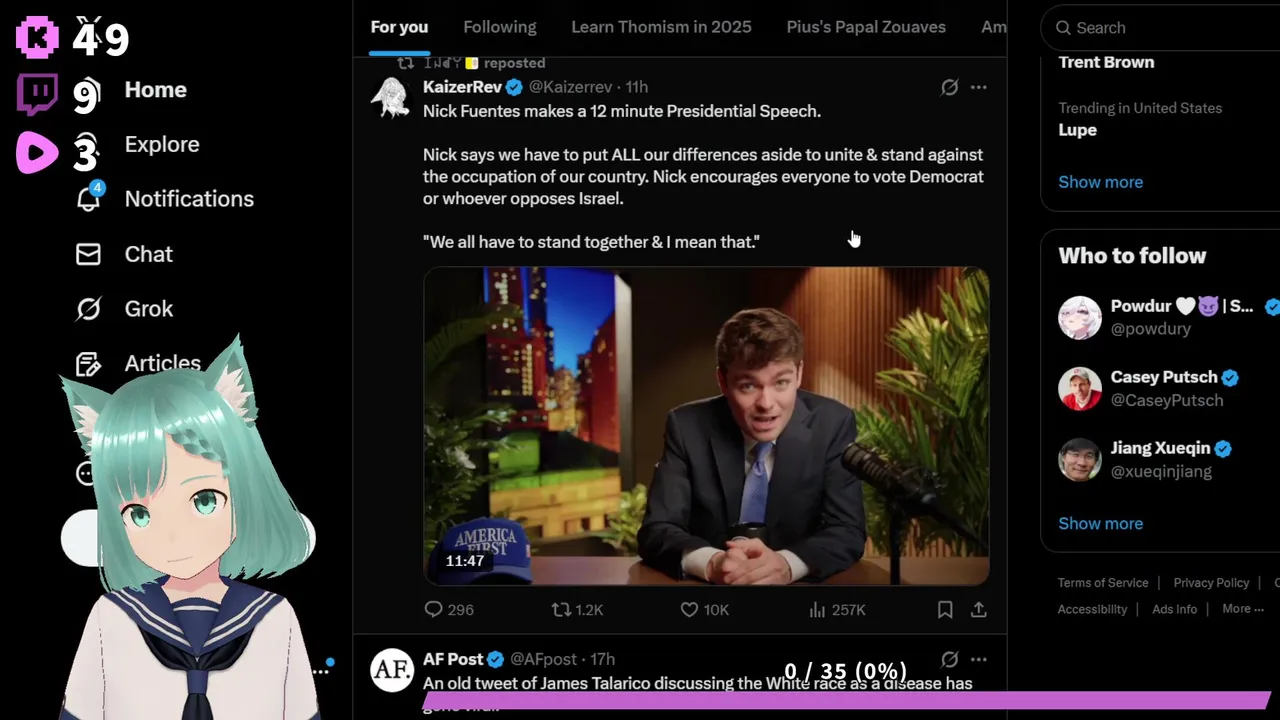Open Notifications bell icon
This screenshot has height=720, width=1280.
click(88, 198)
